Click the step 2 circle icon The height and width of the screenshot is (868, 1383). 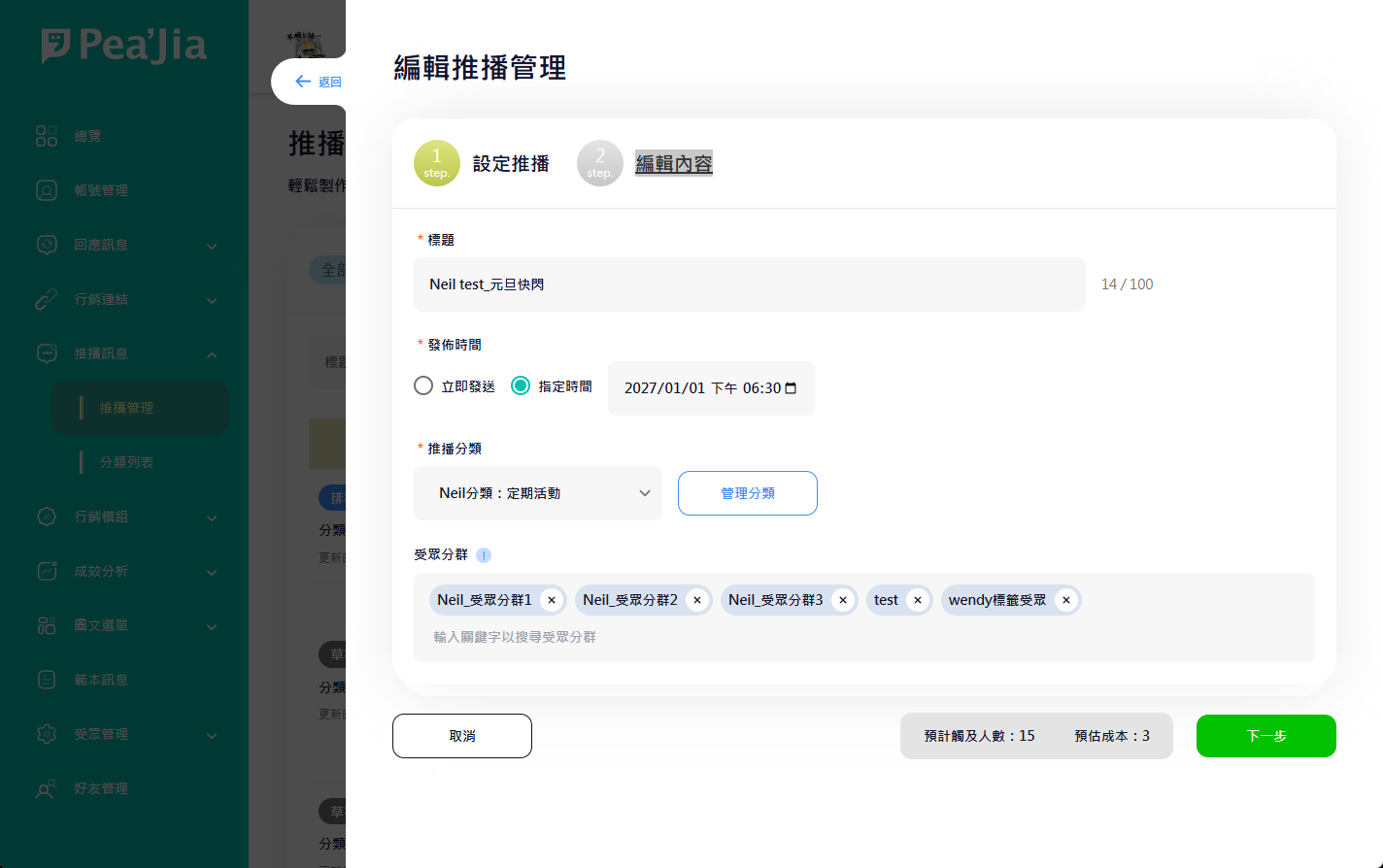point(599,163)
